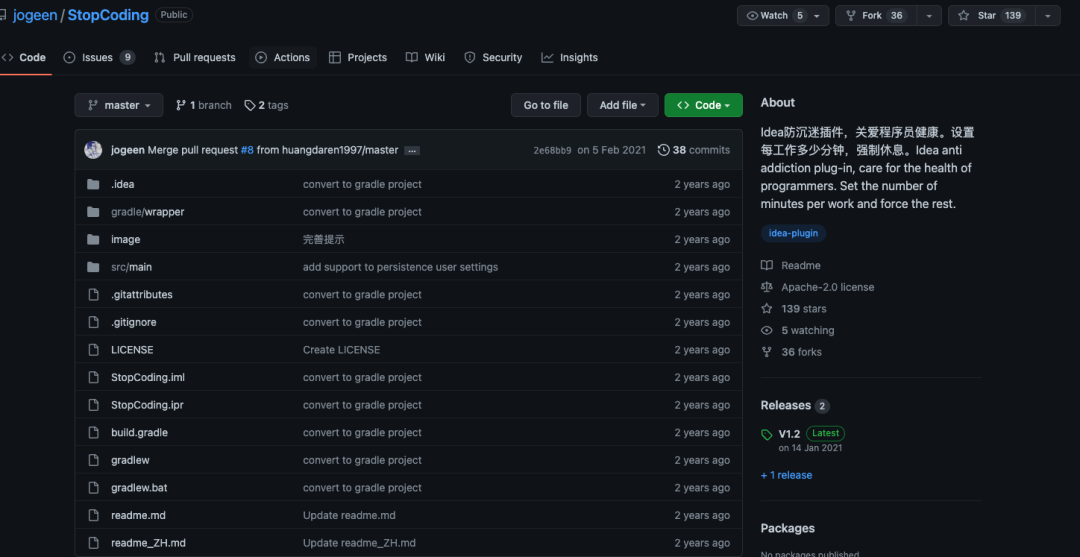Open the 2 tags link
Image resolution: width=1080 pixels, height=557 pixels.
(x=267, y=105)
